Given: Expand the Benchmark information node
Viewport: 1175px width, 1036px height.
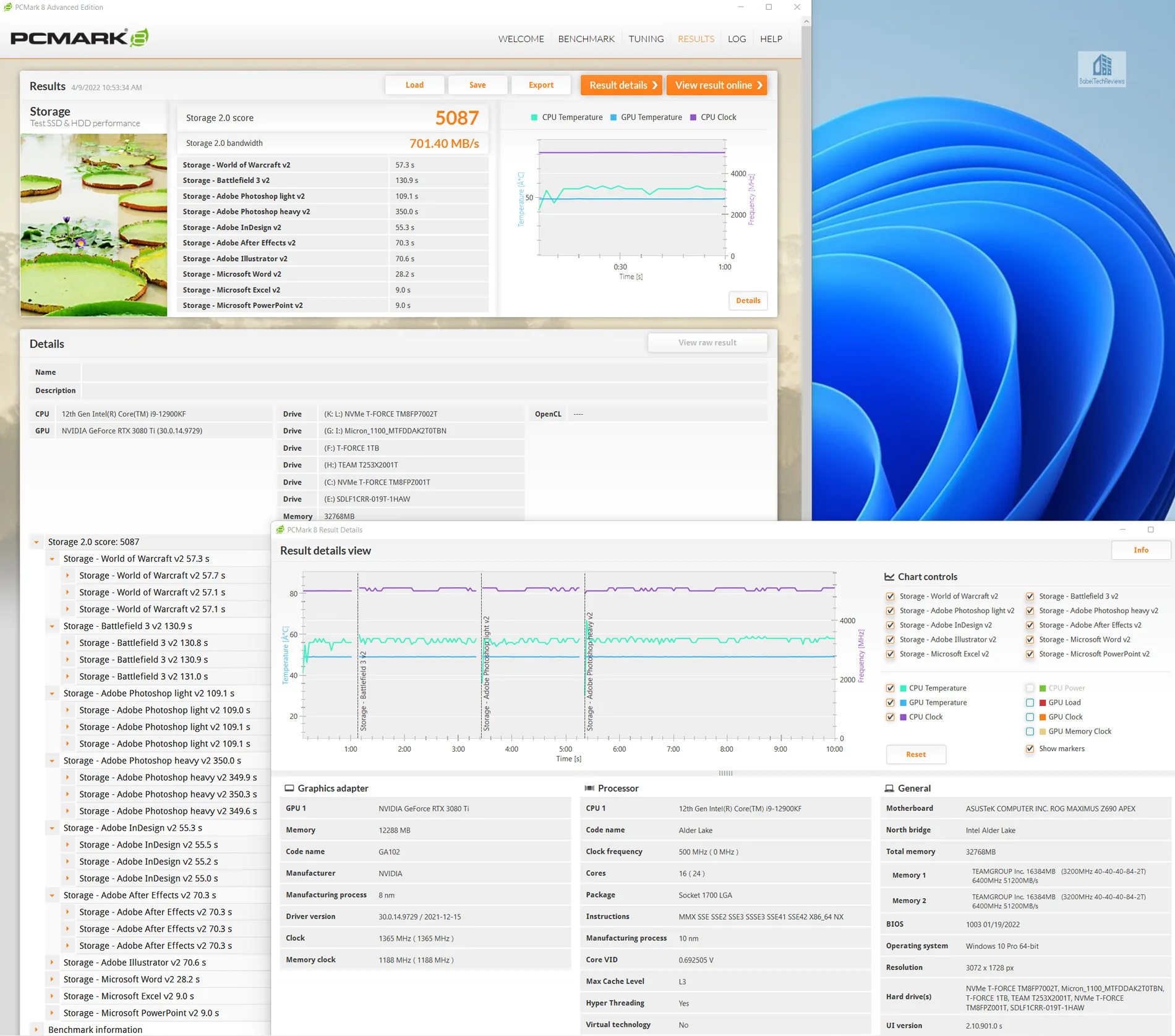Looking at the screenshot, I should [36, 1030].
